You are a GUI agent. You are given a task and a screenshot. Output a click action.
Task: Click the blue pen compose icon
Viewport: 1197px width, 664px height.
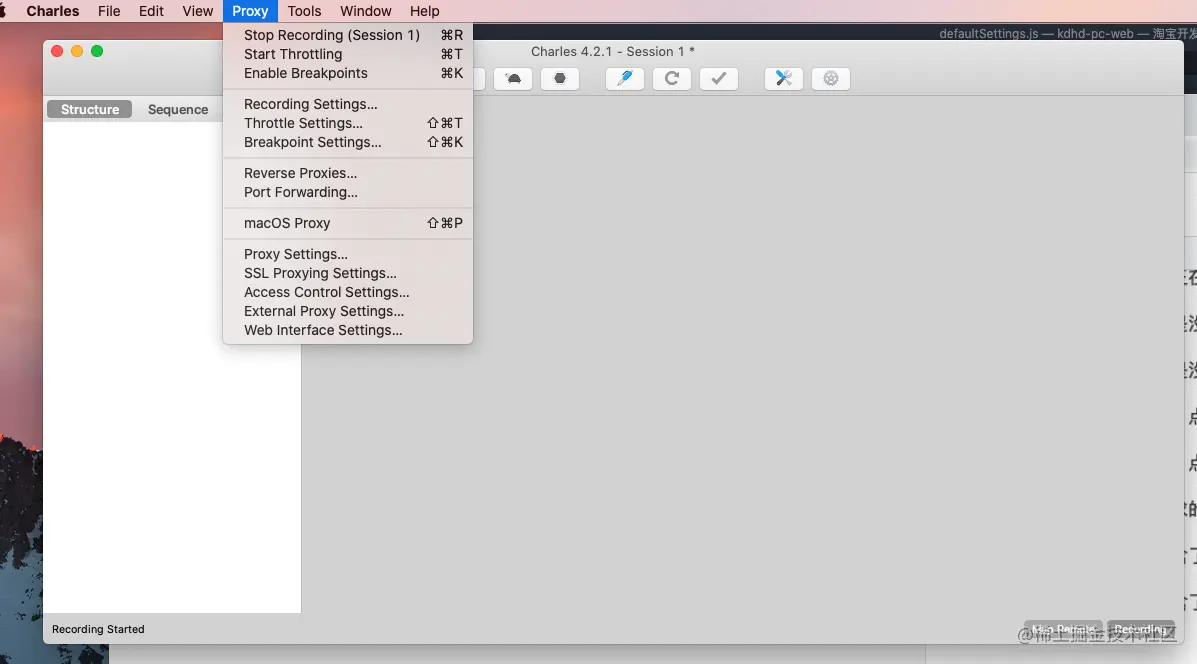[624, 79]
